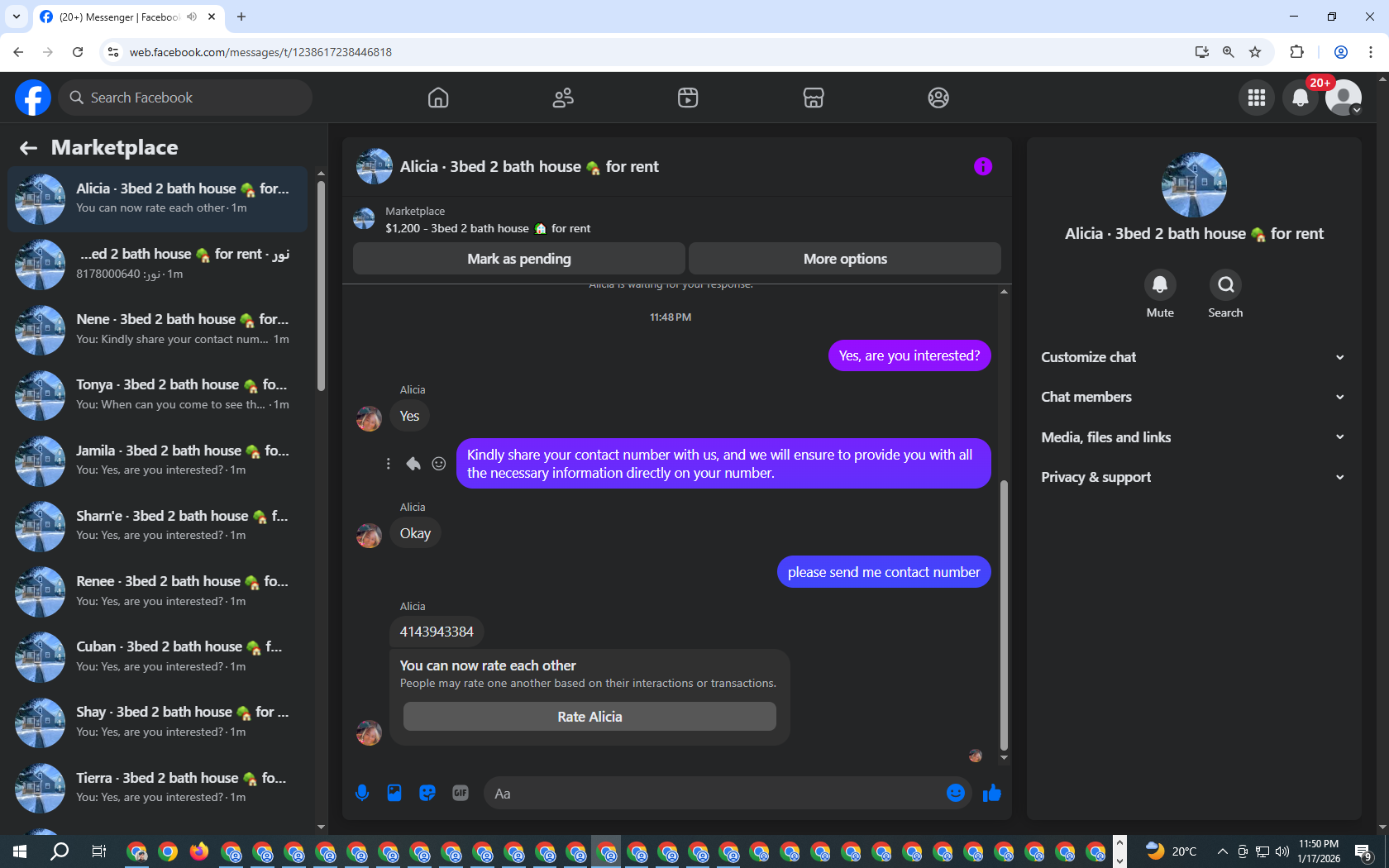
Task: Focus the Search Facebook field
Action: (x=186, y=98)
